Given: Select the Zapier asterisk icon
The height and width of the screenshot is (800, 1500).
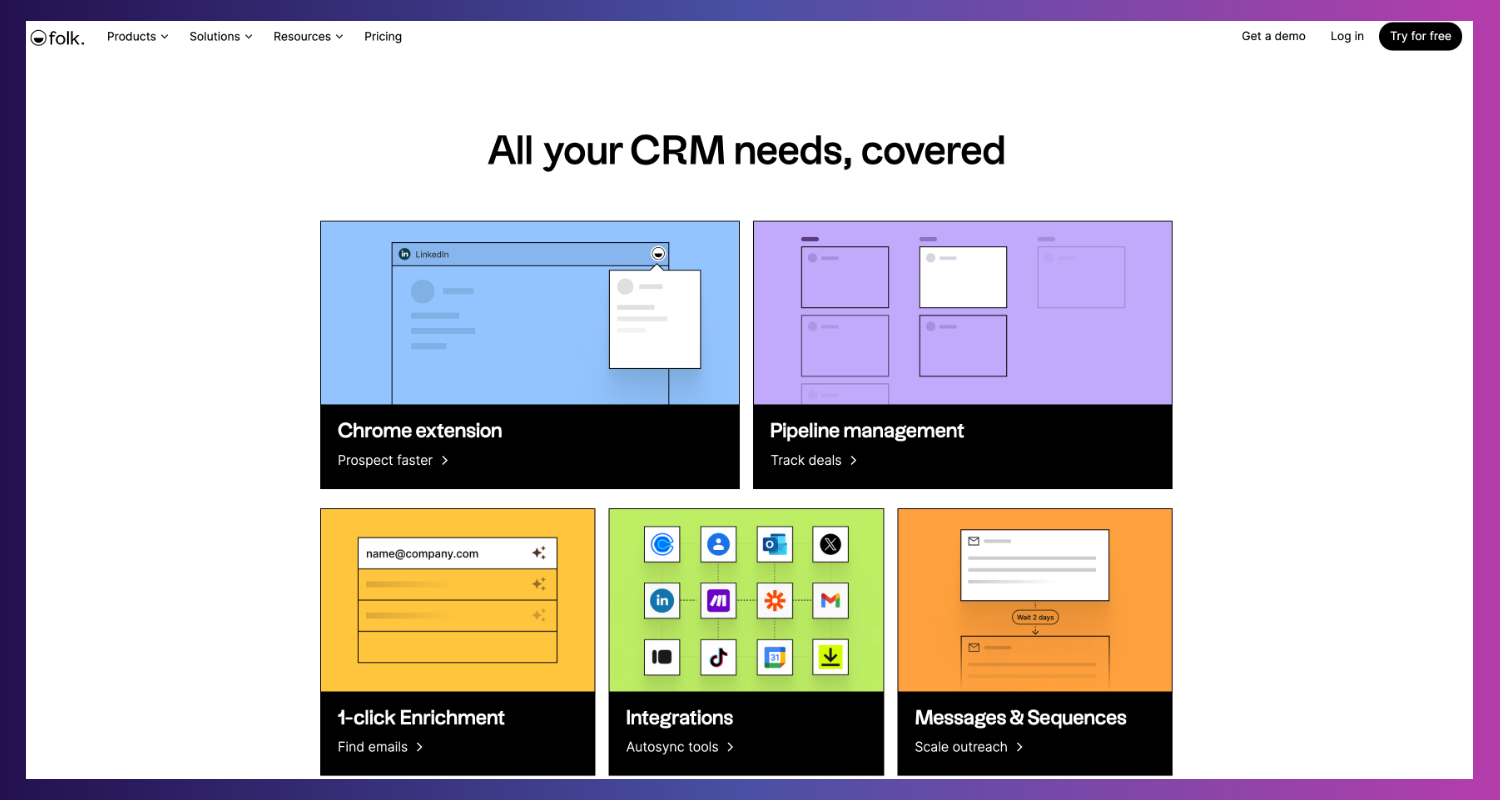Looking at the screenshot, I should [x=774, y=600].
